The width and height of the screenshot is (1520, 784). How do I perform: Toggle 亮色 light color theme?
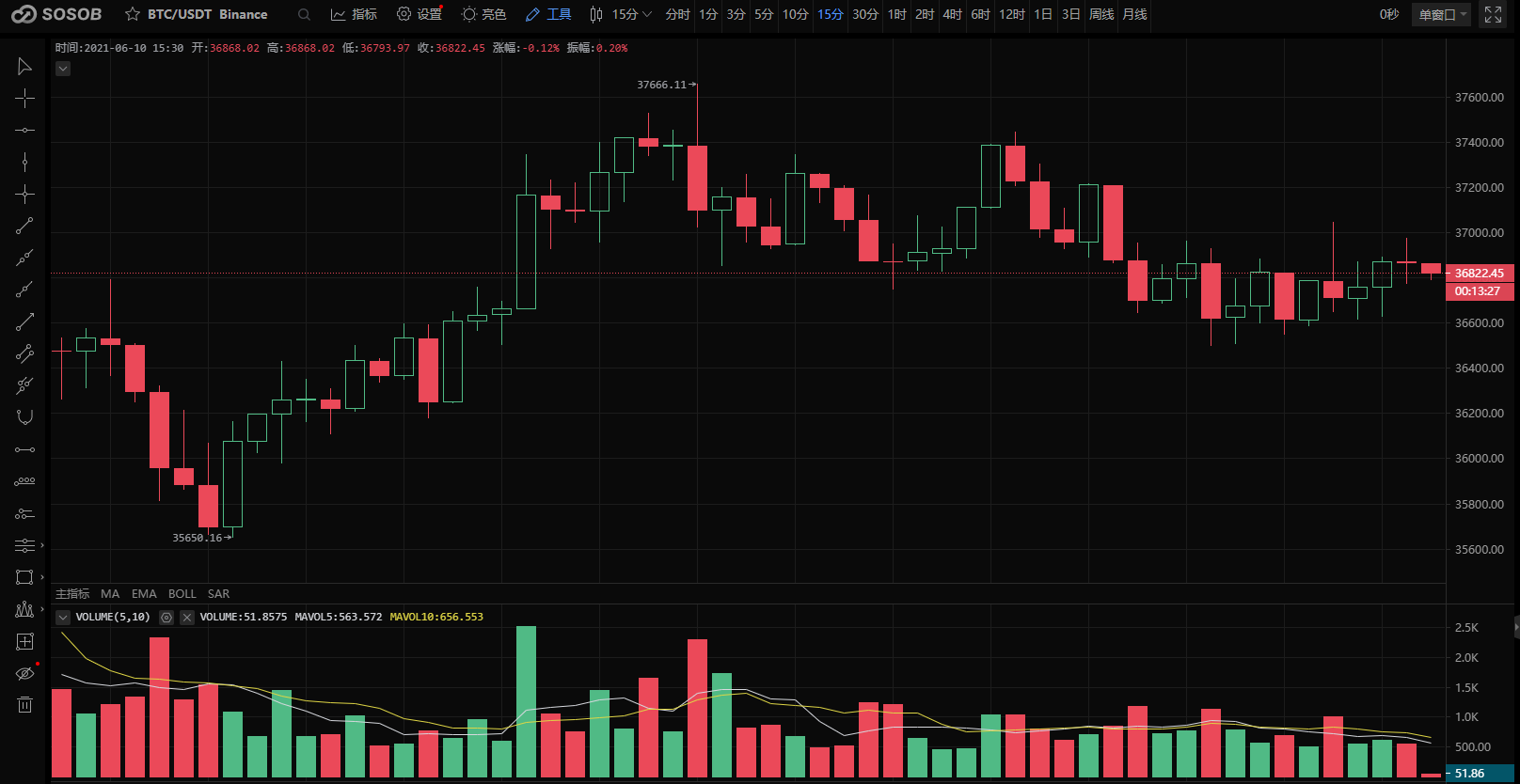[x=484, y=14]
